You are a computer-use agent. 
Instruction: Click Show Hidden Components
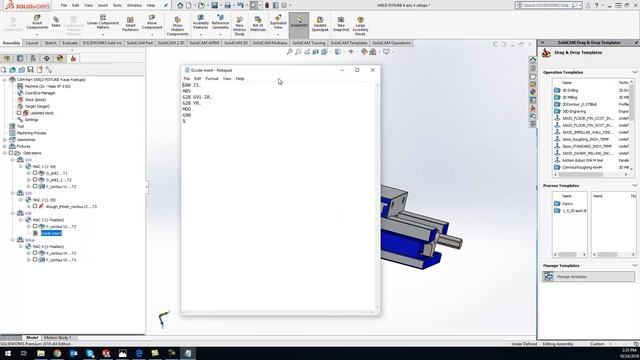click(178, 26)
